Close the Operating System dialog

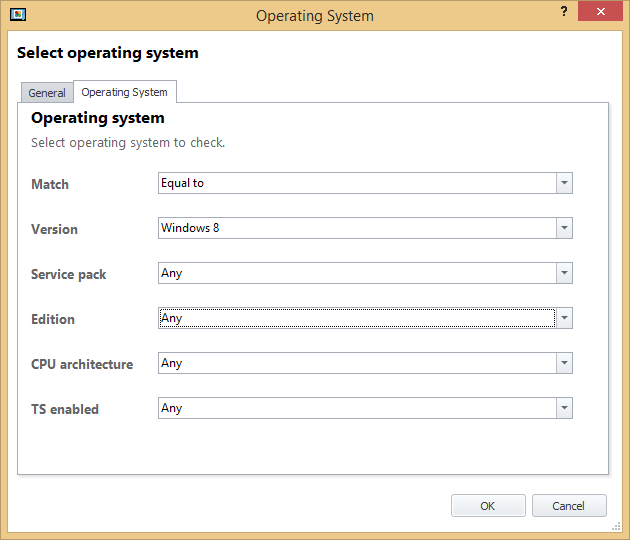coord(600,11)
